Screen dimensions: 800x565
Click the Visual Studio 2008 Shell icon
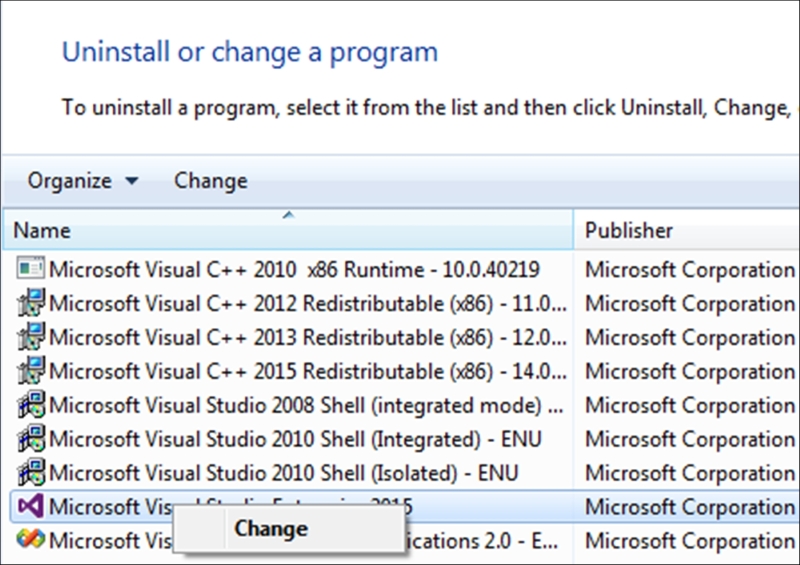point(31,404)
